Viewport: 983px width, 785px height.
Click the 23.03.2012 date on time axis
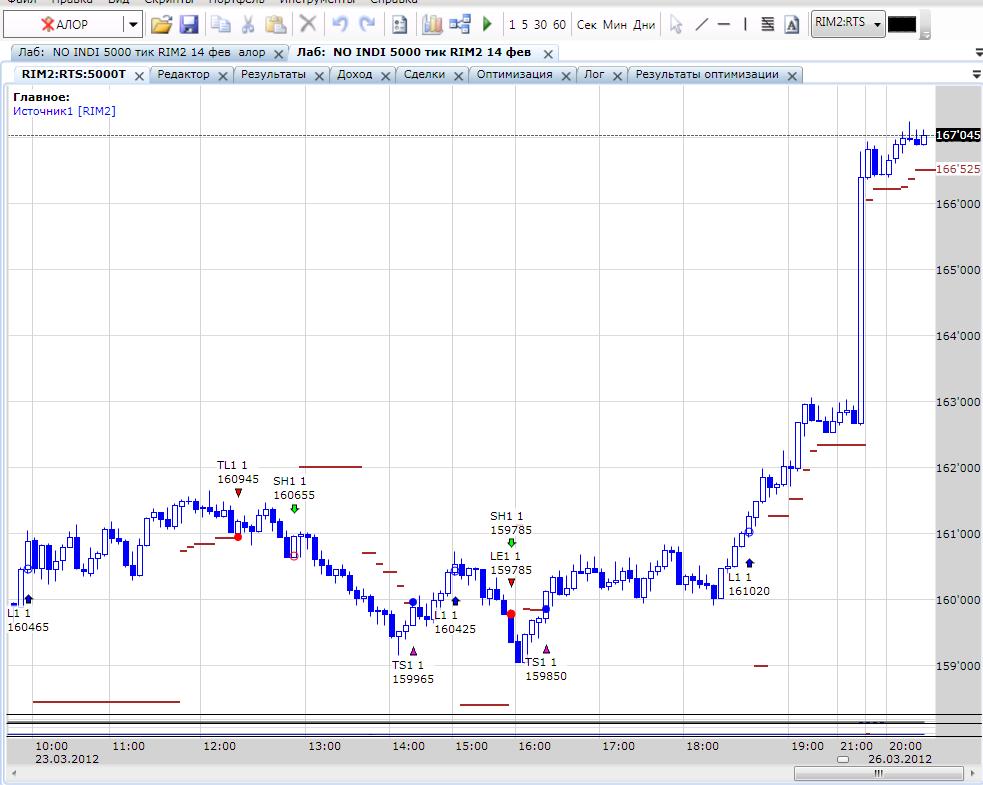coord(66,759)
